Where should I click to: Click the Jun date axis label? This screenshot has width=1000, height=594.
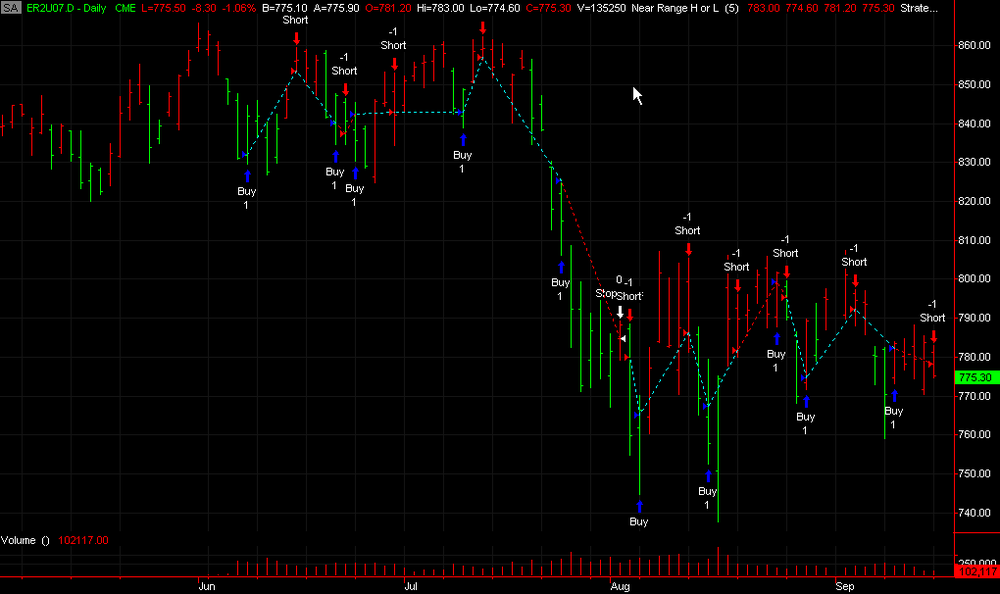point(207,586)
